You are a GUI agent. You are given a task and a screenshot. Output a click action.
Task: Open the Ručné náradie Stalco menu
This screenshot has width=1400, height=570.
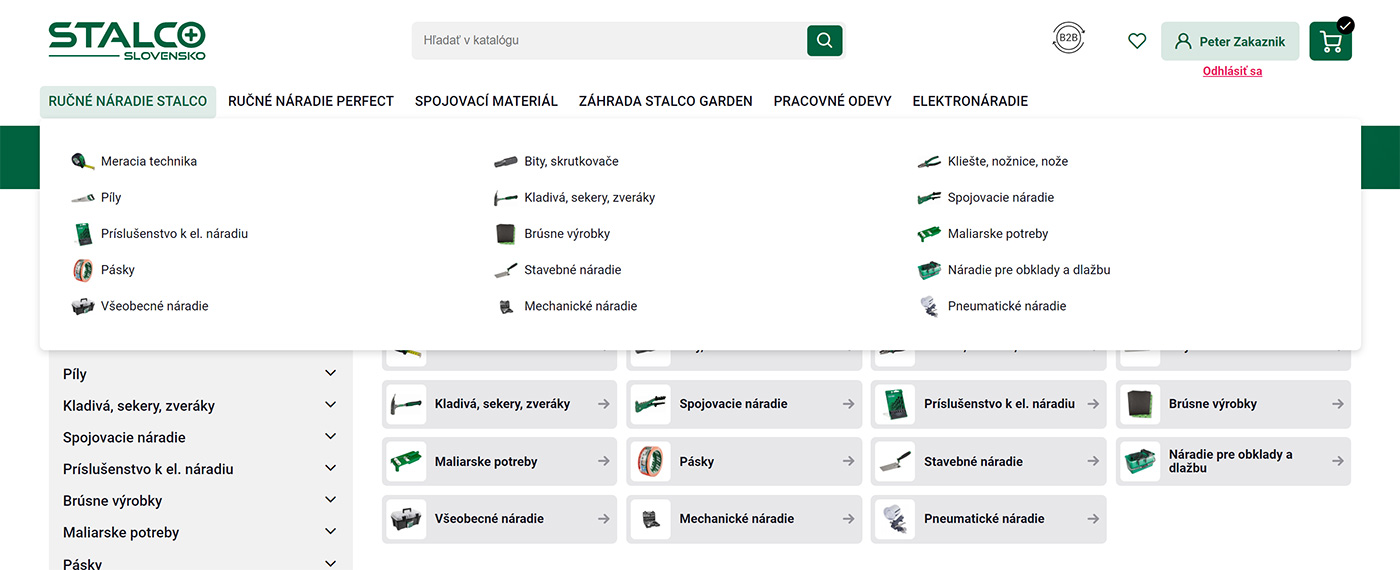coord(128,101)
